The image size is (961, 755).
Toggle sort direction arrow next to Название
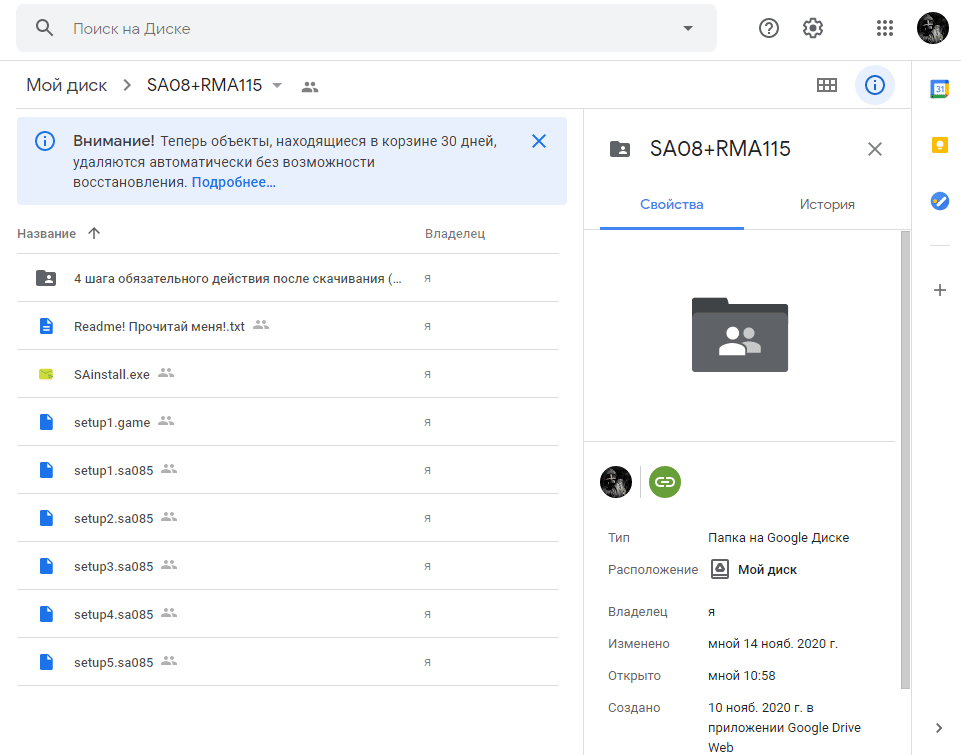94,233
